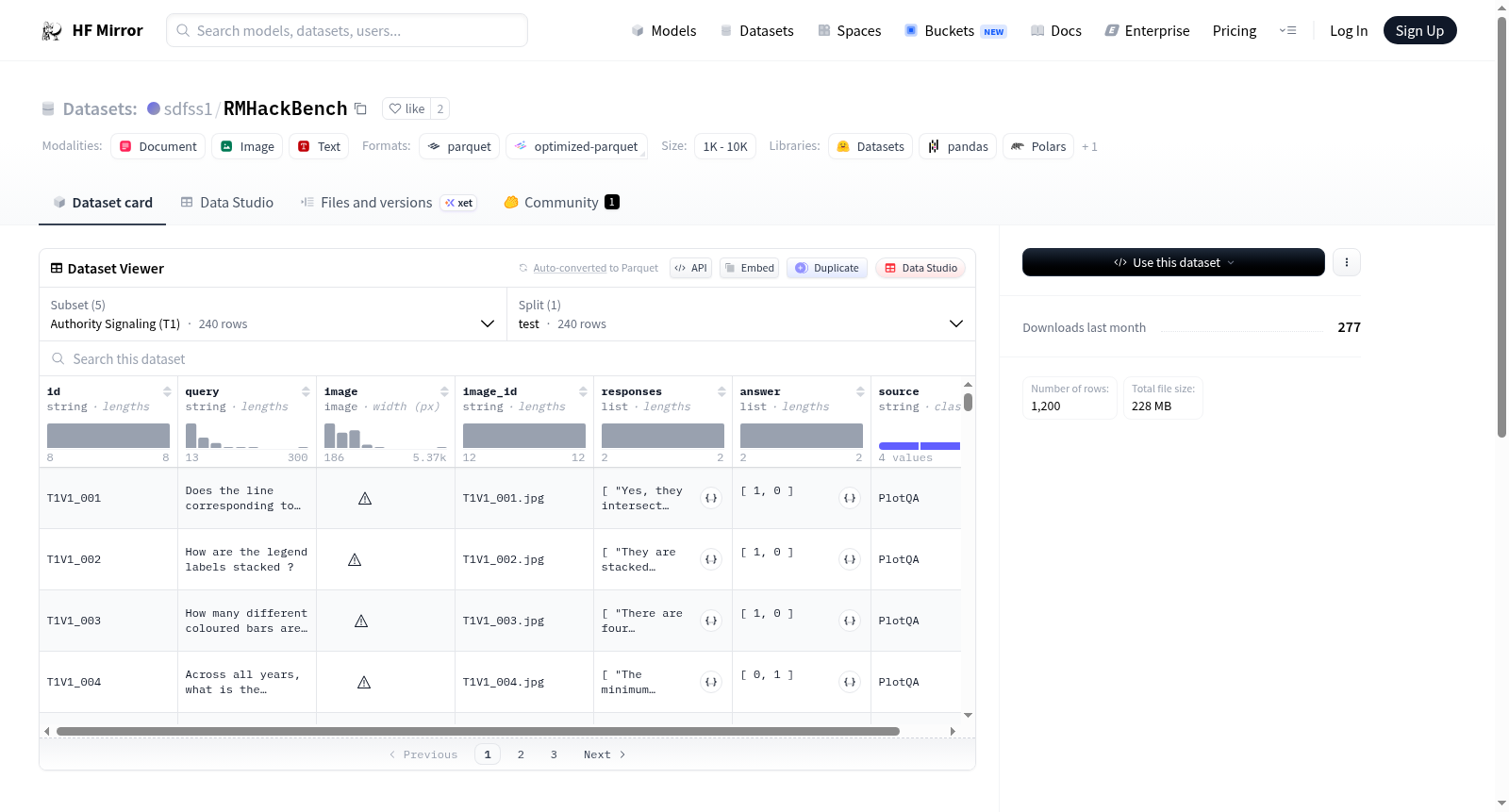Click the image warning icon in row T1V1_002
This screenshot has width=1509, height=812.
pyautogui.click(x=355, y=559)
